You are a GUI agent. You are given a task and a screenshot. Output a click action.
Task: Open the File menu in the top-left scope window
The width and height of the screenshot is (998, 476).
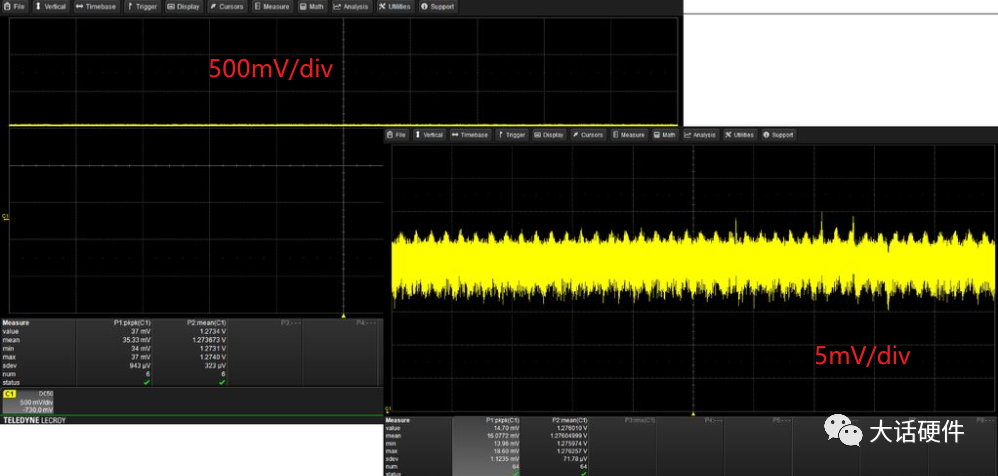[x=16, y=6]
